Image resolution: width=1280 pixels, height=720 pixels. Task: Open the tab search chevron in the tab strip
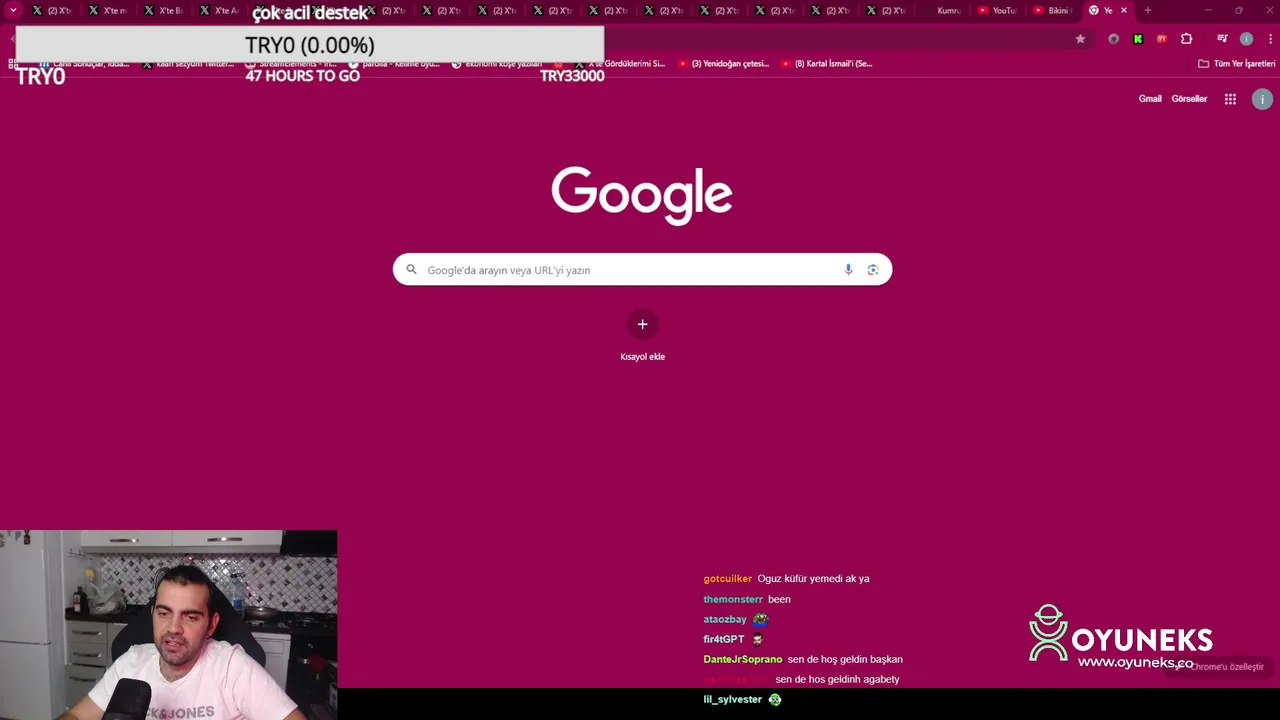click(x=13, y=10)
